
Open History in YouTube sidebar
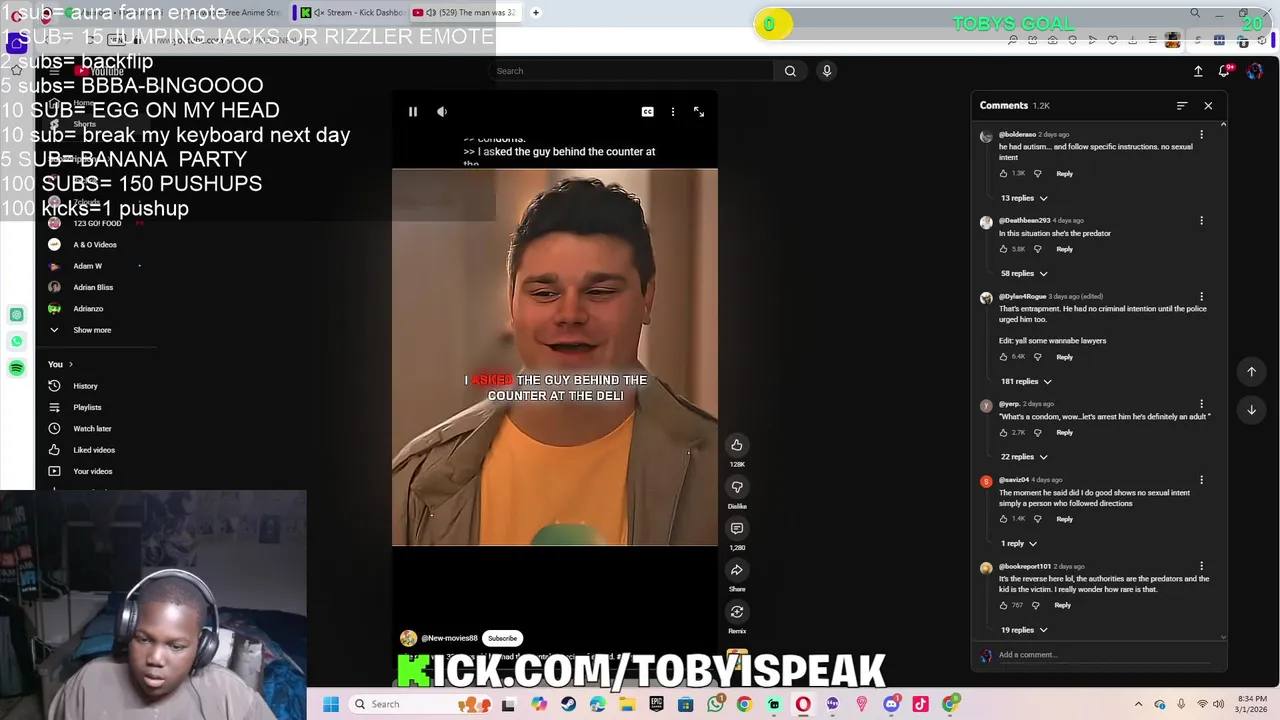(x=85, y=386)
